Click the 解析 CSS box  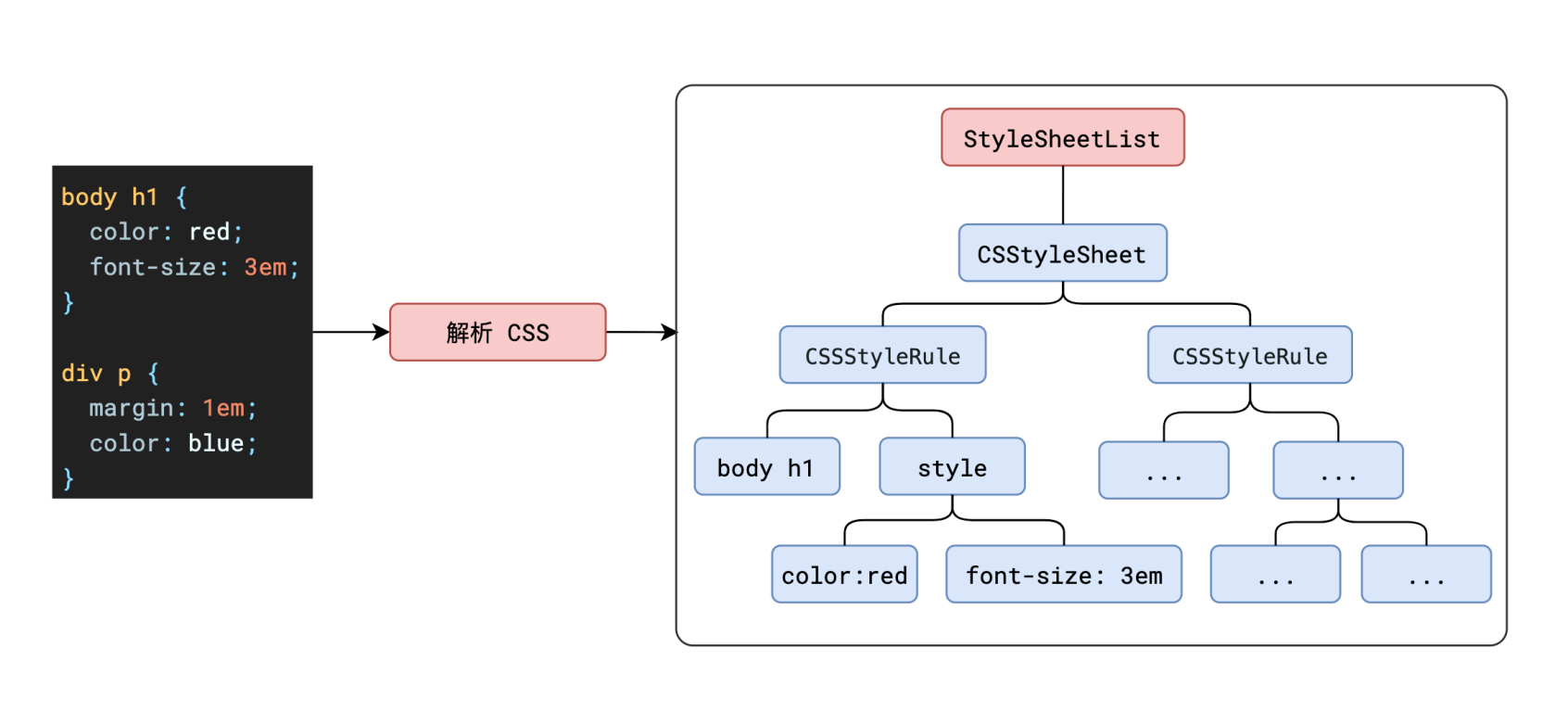pyautogui.click(x=498, y=332)
